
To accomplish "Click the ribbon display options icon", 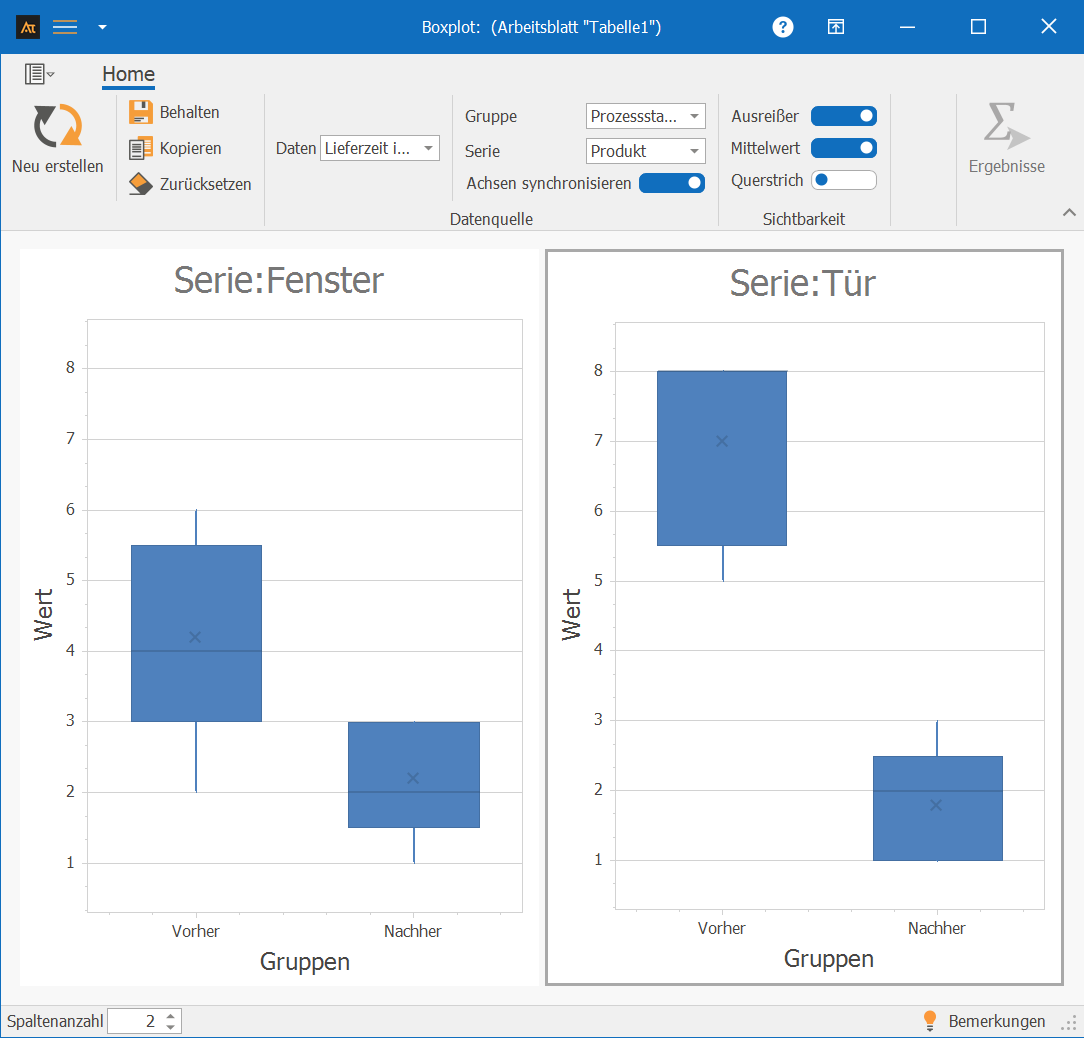I will (39, 74).
